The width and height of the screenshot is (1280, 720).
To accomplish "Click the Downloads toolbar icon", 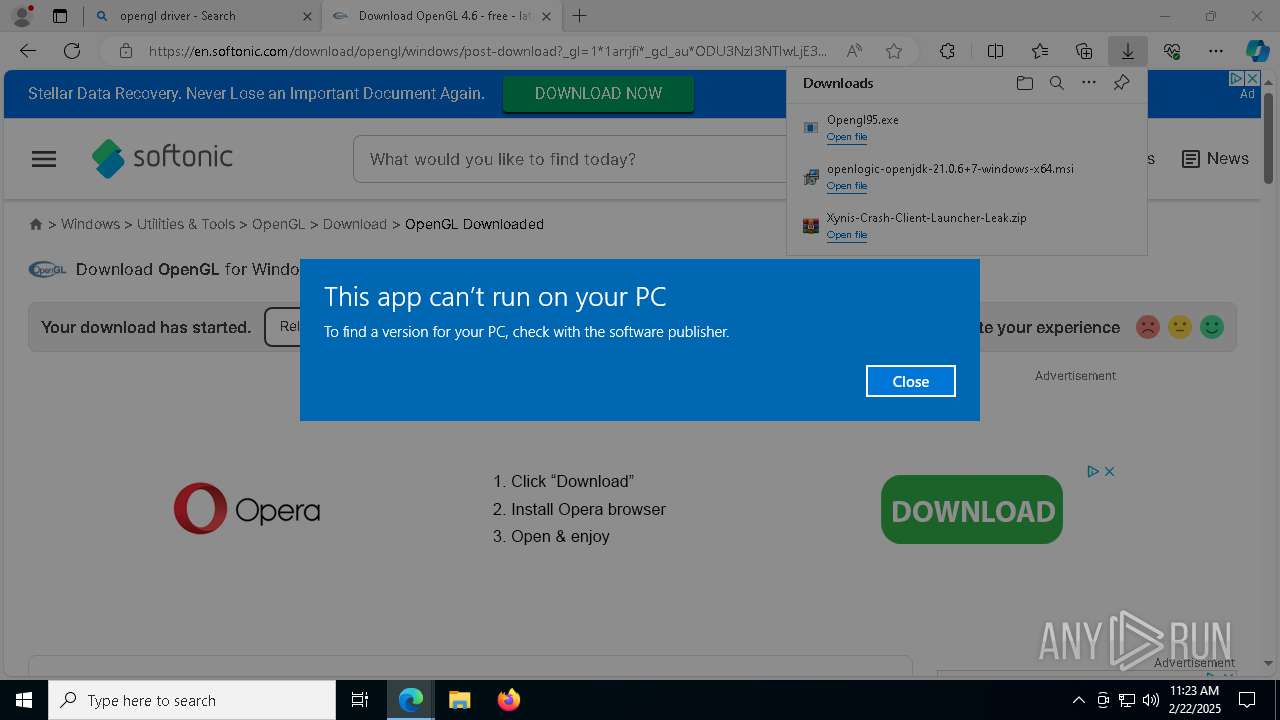I will point(1127,51).
